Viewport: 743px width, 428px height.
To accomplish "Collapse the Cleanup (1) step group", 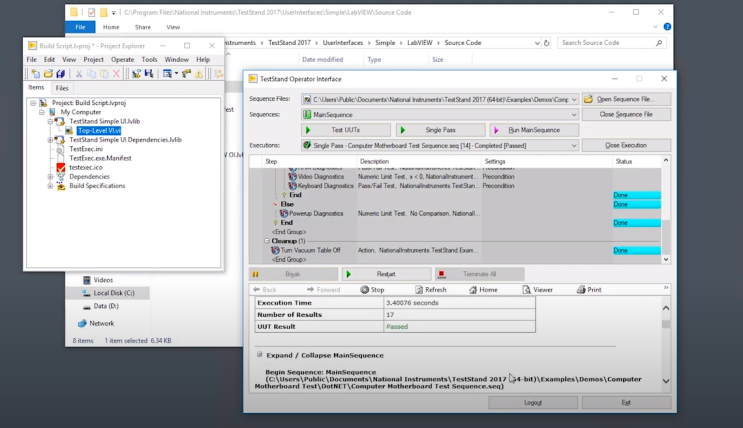I will pyautogui.click(x=266, y=241).
